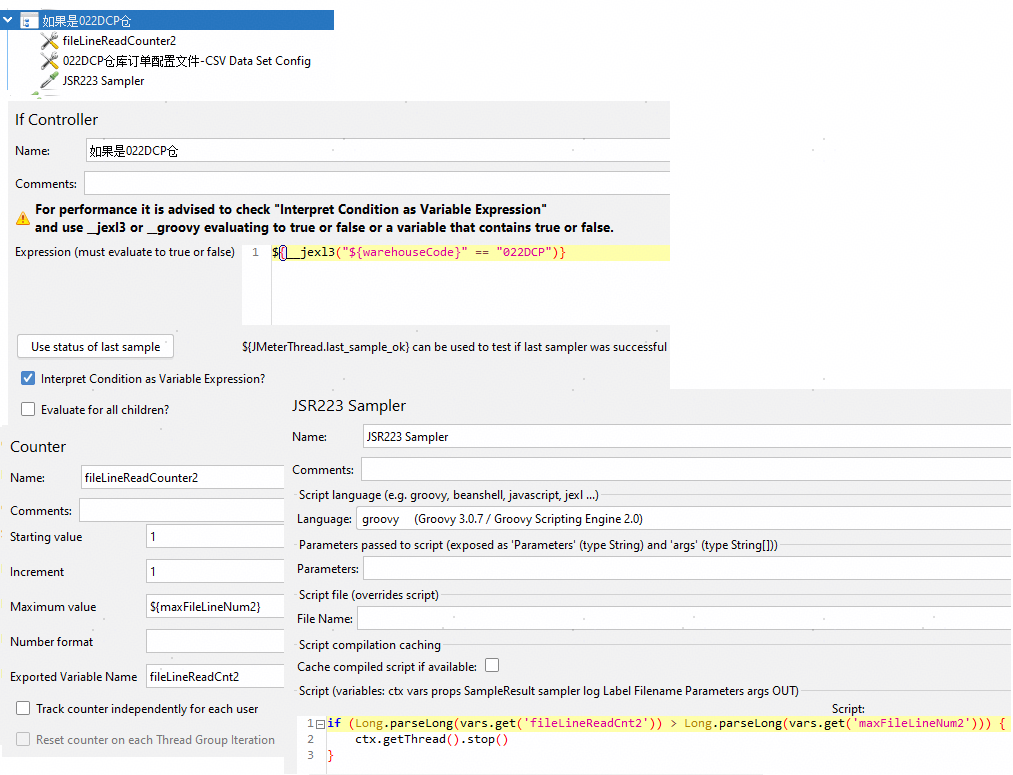Click Use status of last sample button
Image resolution: width=1013 pixels, height=775 pixels.
pos(96,347)
